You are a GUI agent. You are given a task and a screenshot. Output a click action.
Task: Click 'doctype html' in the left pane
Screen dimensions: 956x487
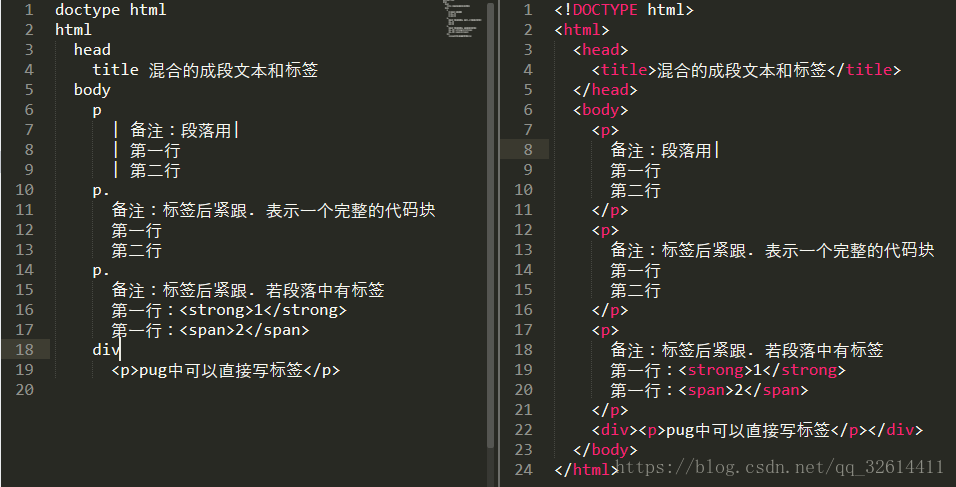coord(110,10)
